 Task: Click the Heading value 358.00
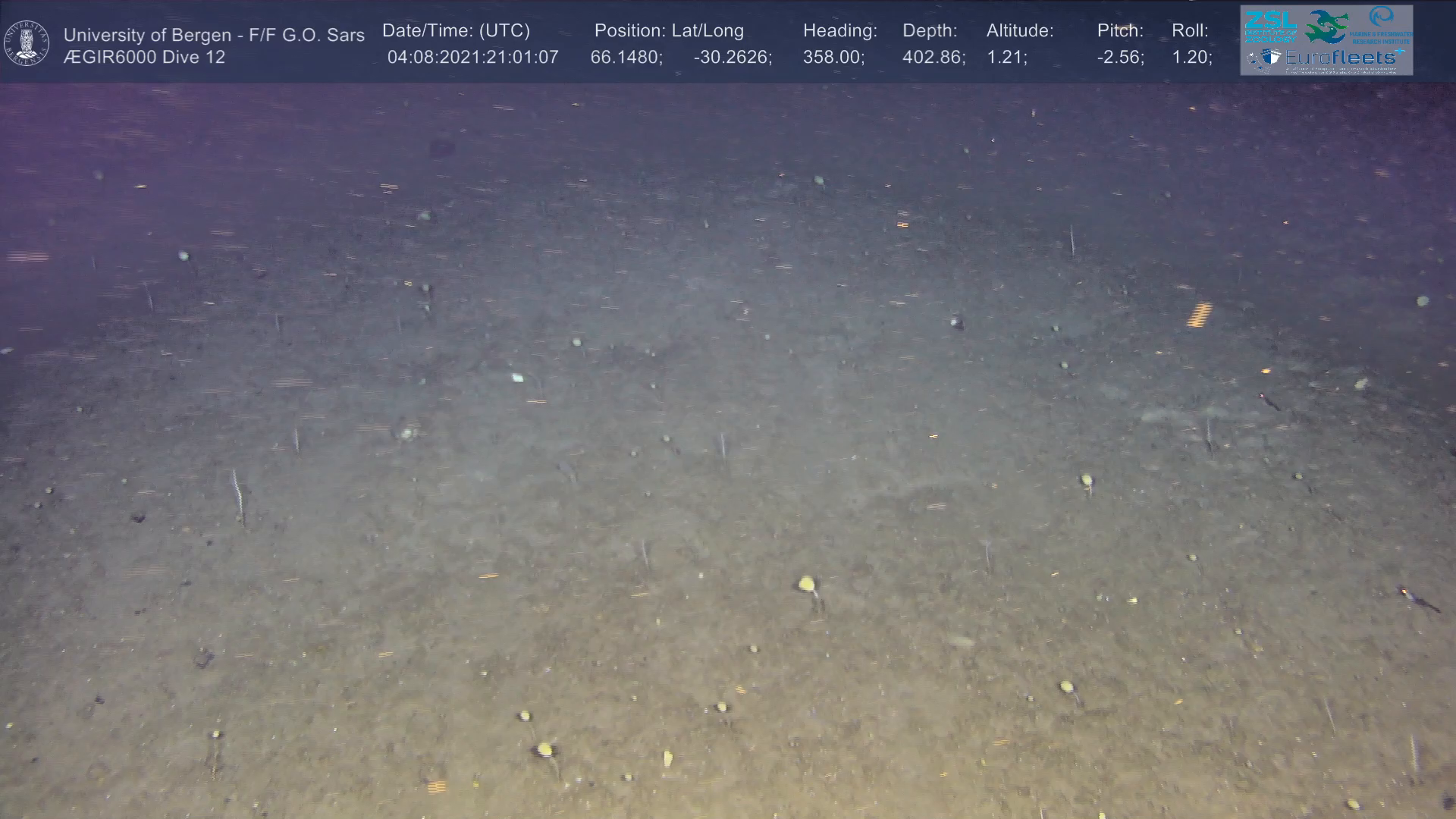click(833, 58)
